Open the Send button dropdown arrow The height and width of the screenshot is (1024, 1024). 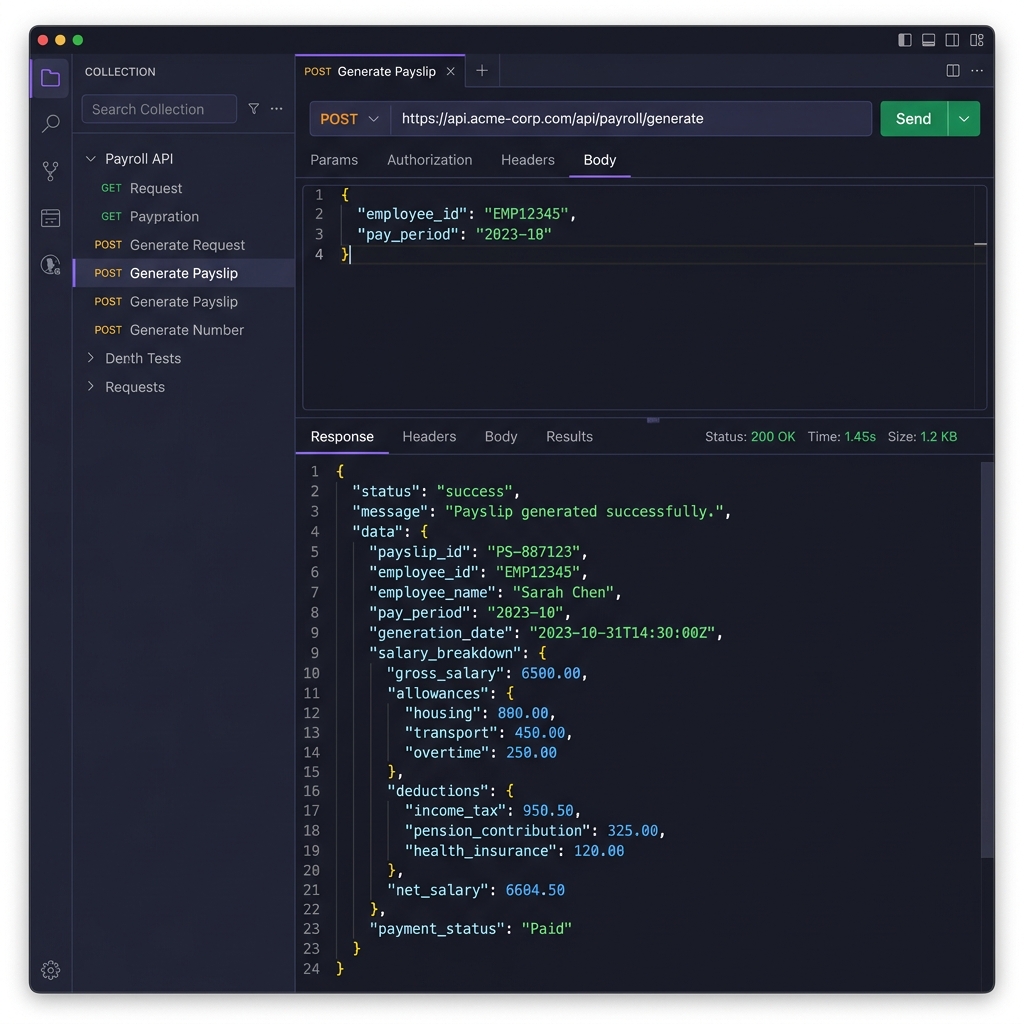(964, 119)
